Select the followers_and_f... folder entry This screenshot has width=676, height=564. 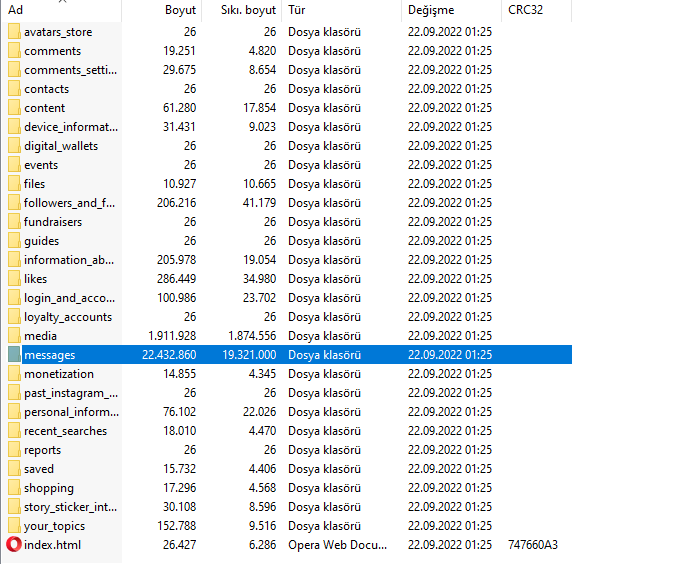70,203
